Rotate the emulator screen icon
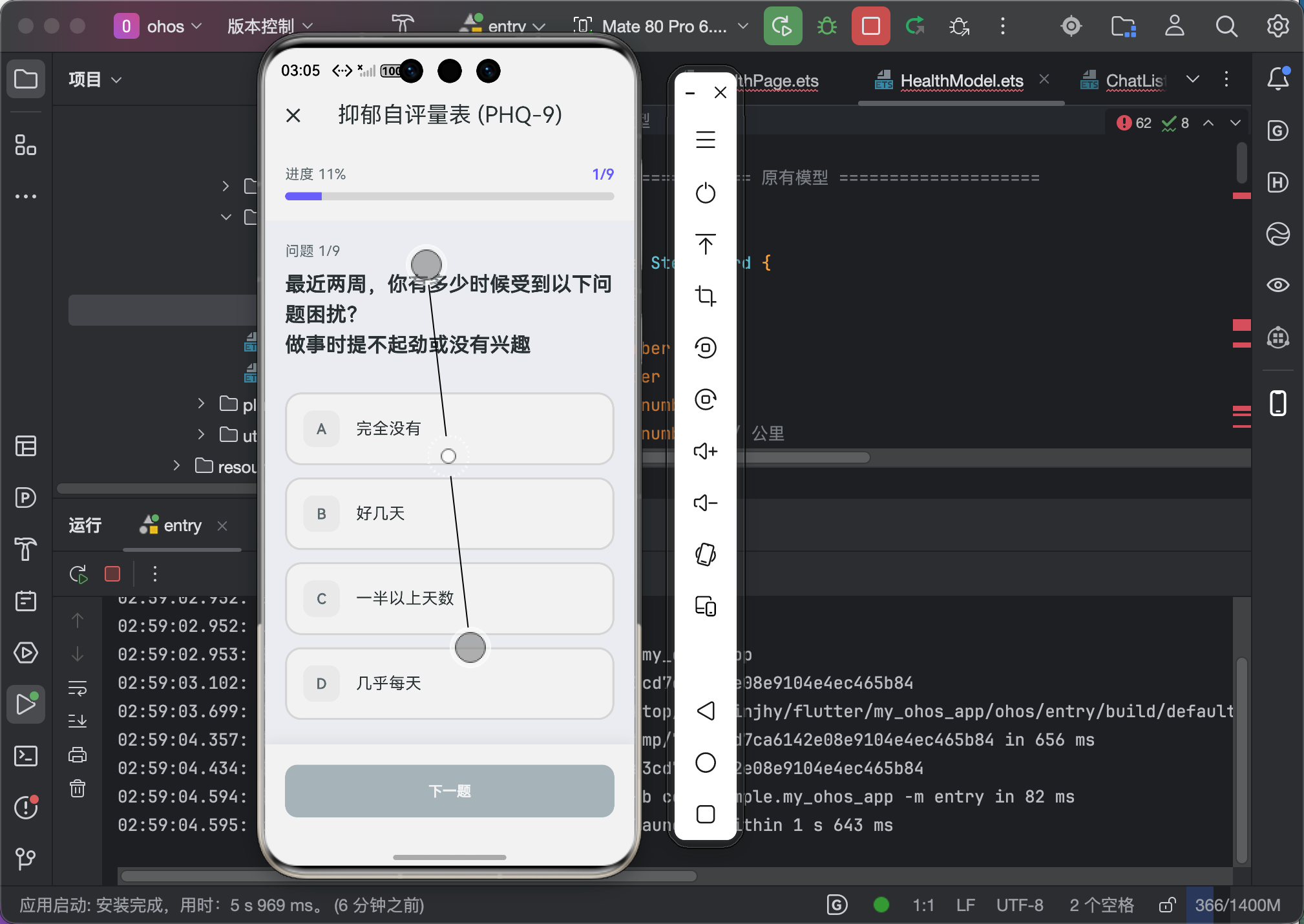Screen dimensions: 1304x924 706,554
